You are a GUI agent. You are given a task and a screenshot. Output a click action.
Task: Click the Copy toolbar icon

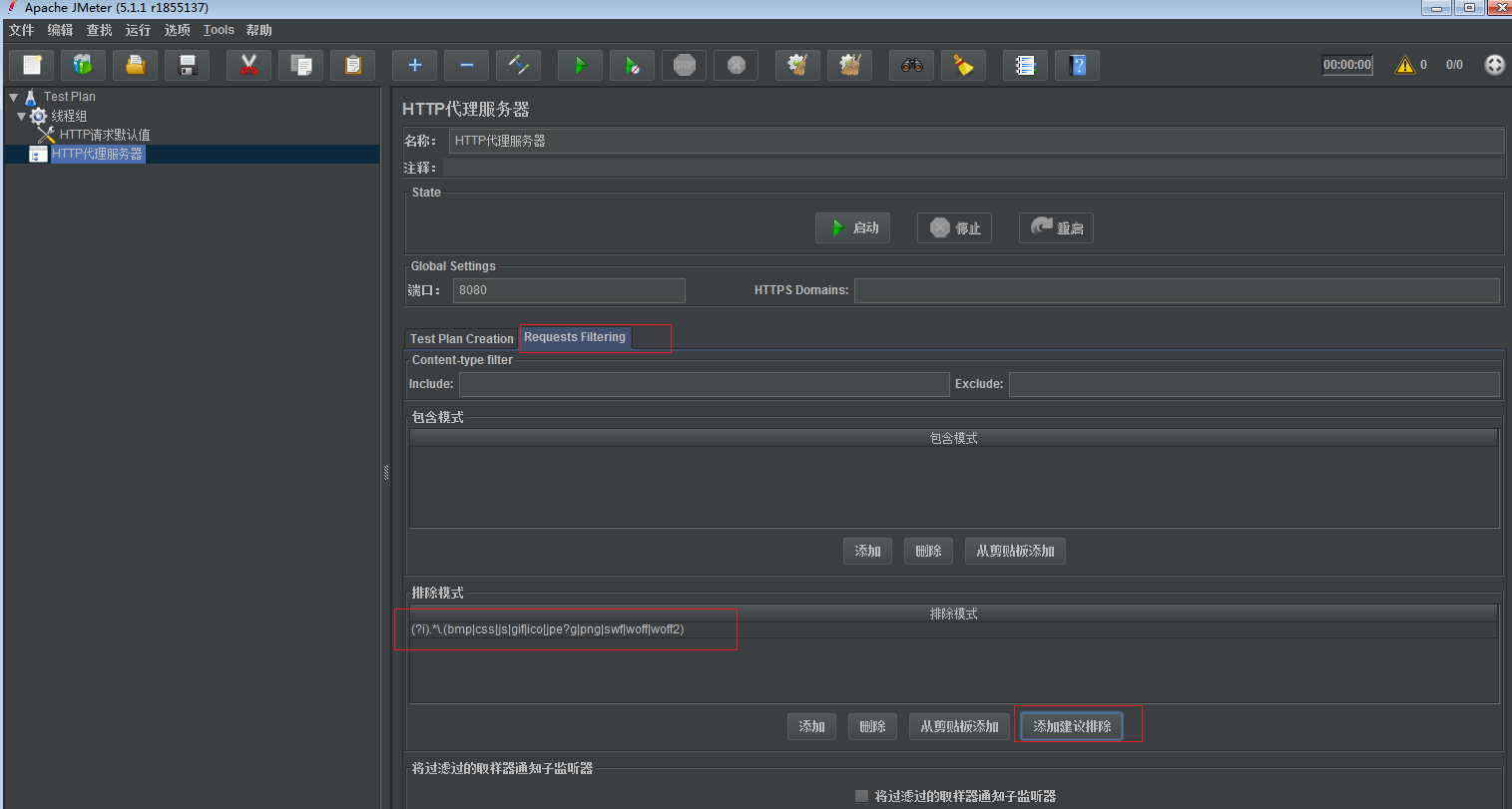pos(301,65)
